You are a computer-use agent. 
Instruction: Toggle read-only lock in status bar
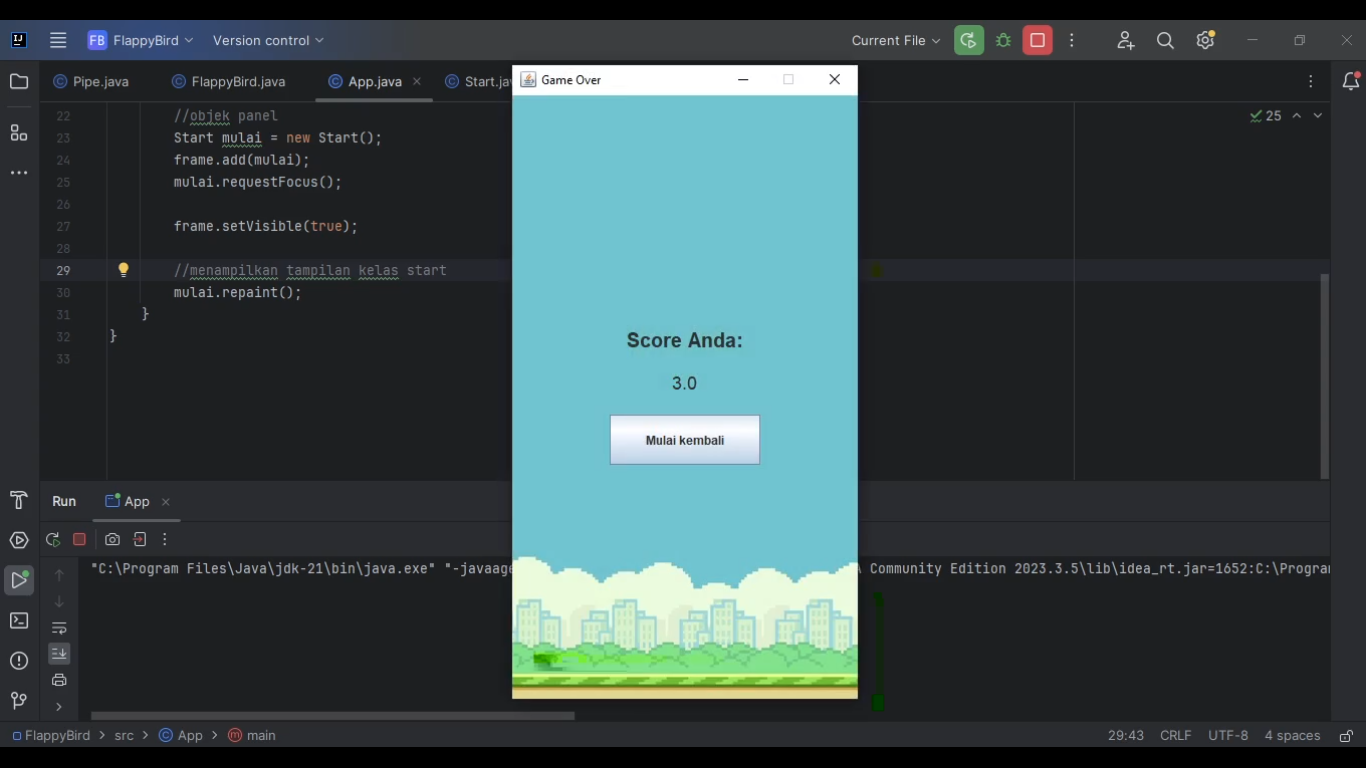[x=1346, y=736]
